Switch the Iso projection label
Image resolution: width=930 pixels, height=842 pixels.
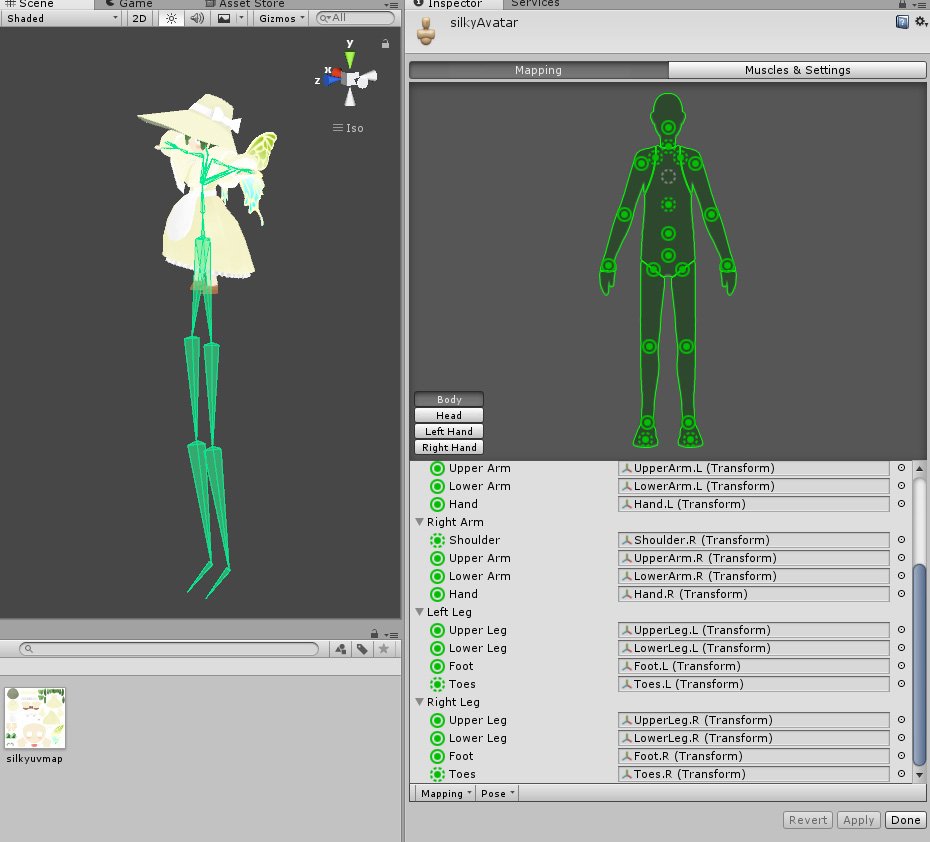pos(348,127)
